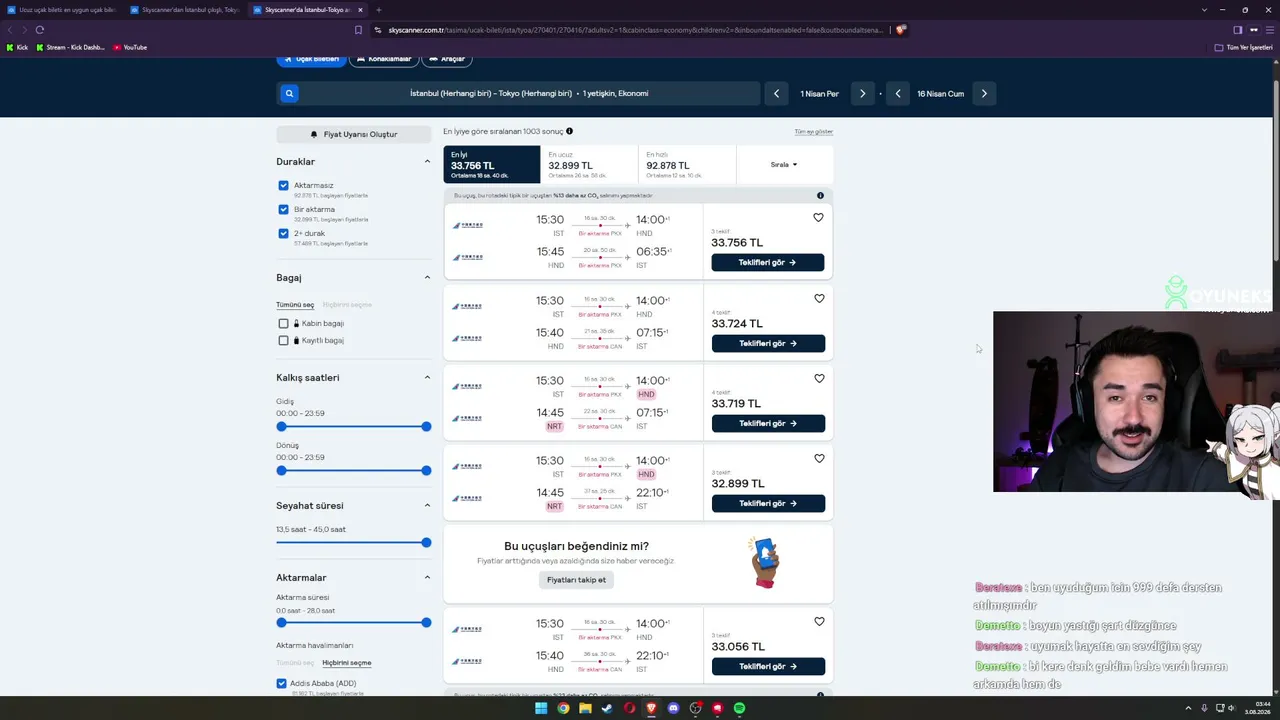Click the Tümünü seç link under Bagaj
This screenshot has height=720, width=1280.
(295, 305)
